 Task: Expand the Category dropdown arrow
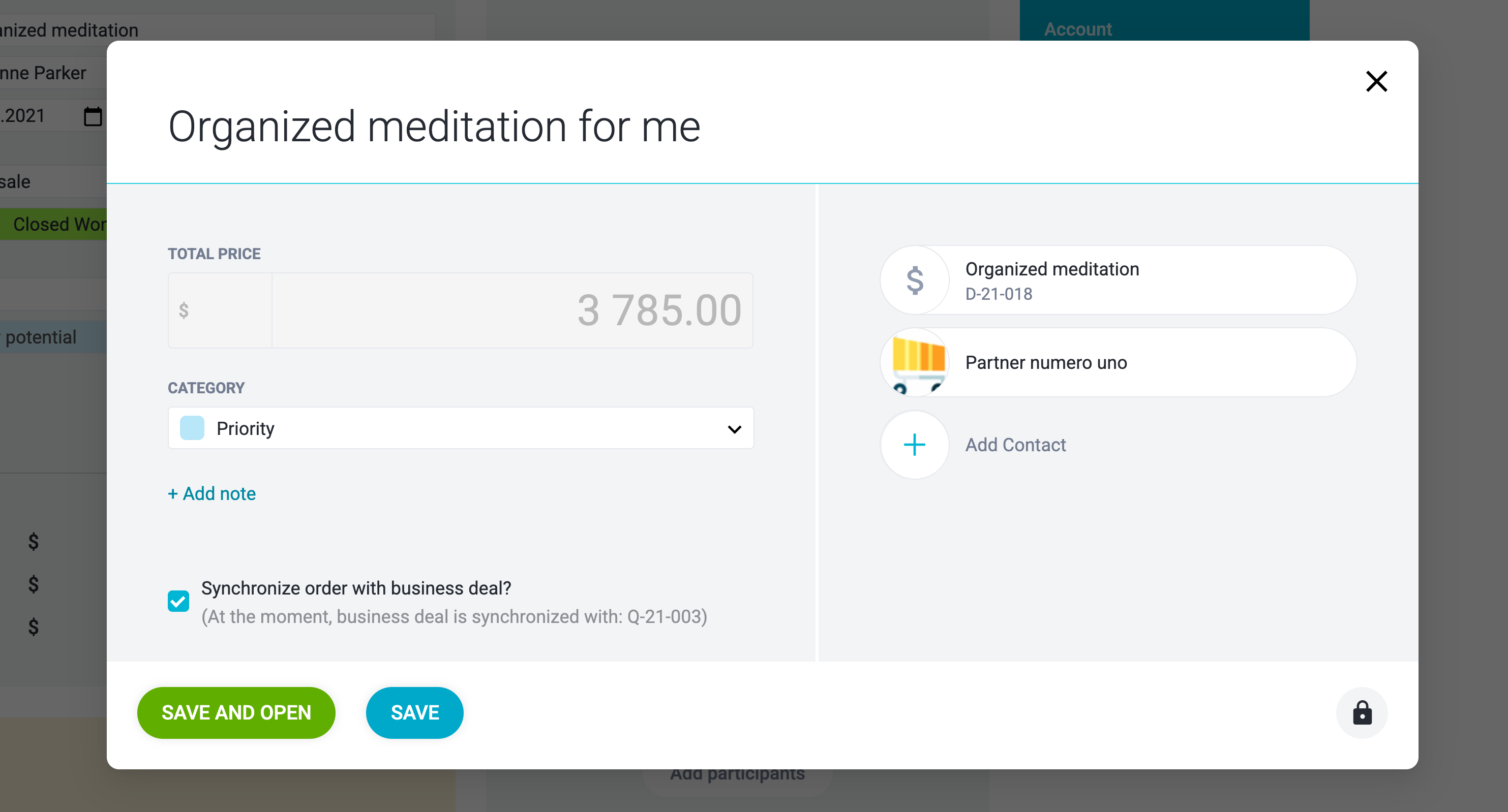click(734, 429)
